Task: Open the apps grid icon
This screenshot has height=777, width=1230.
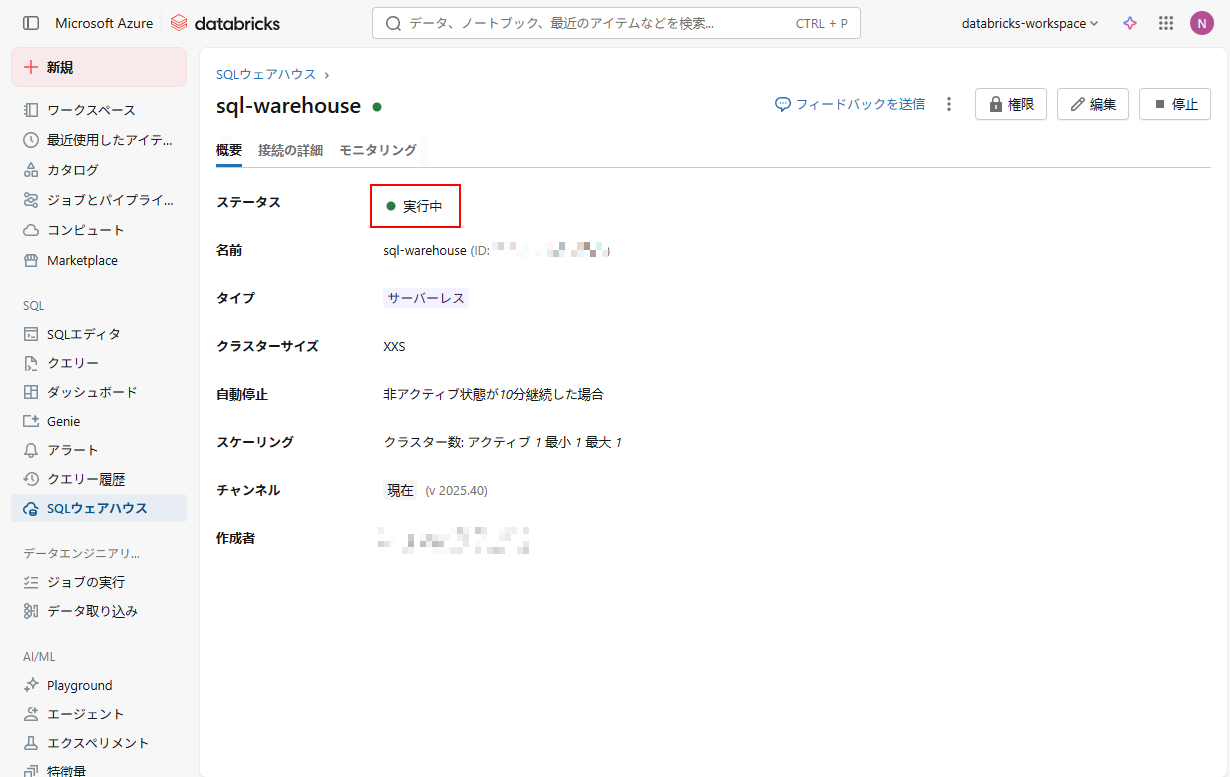Action: pos(1165,23)
